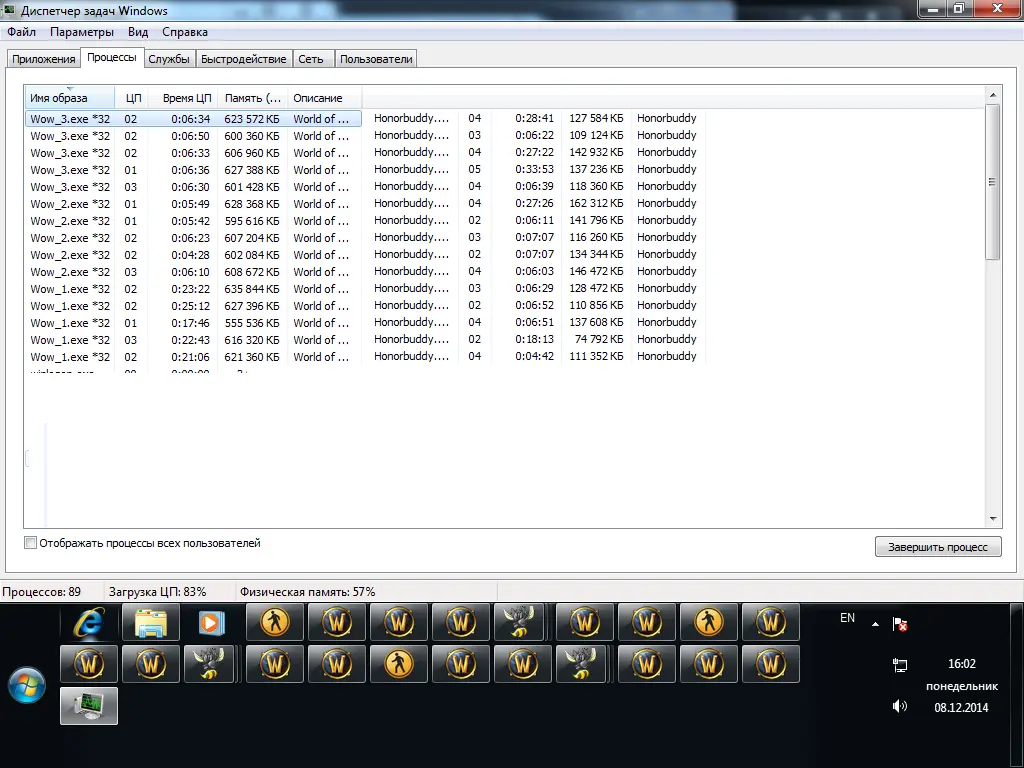Click the EN language indicator

(847, 618)
